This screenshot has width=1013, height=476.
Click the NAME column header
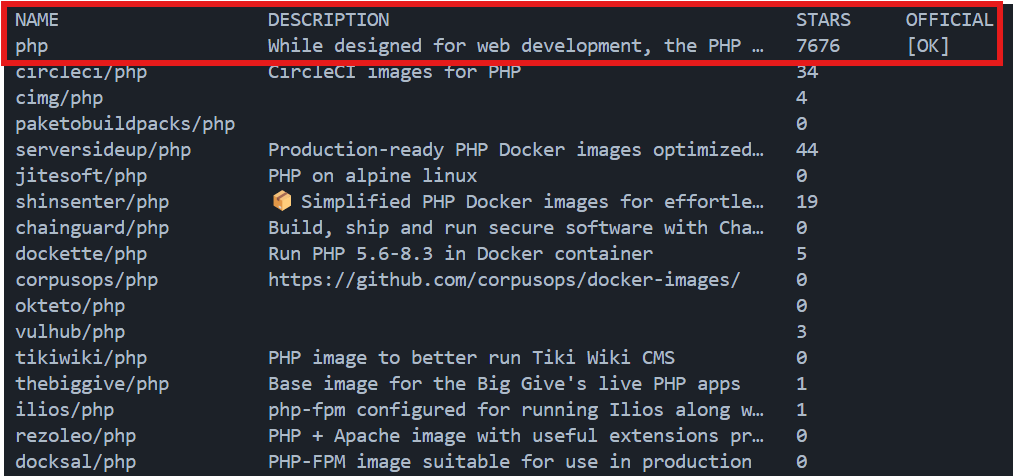point(37,21)
